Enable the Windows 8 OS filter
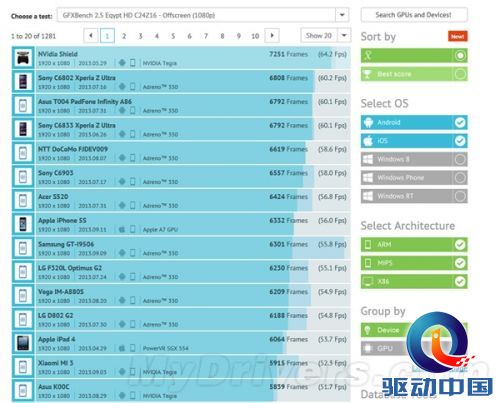The height and width of the screenshot is (403, 500). pos(460,159)
